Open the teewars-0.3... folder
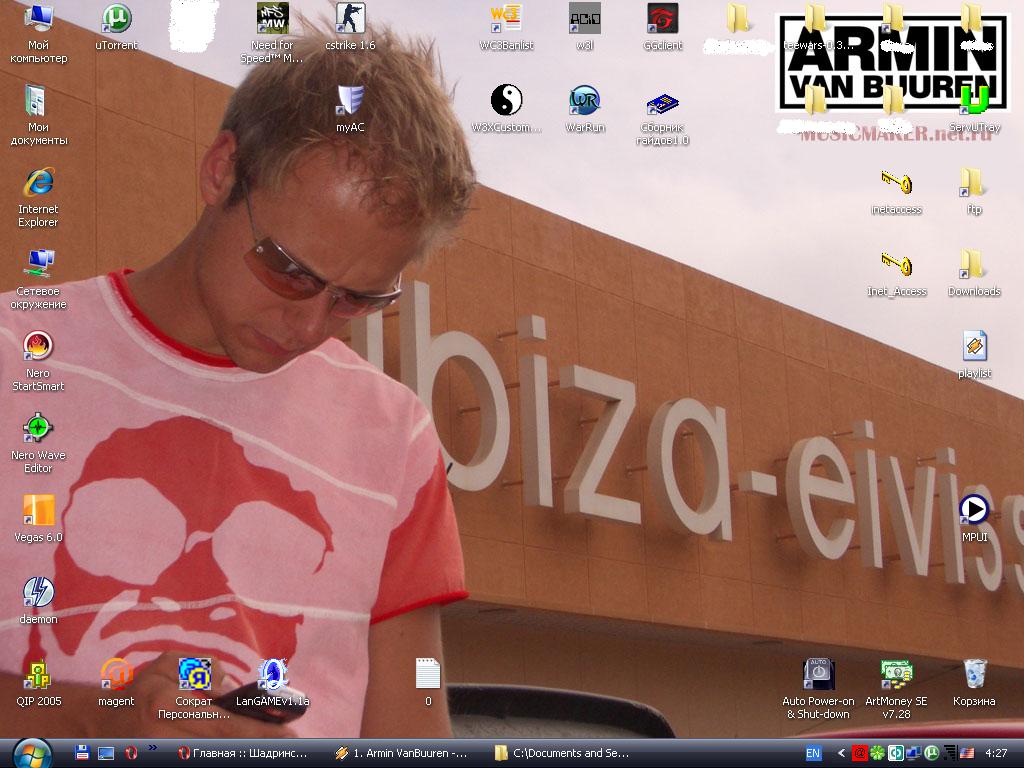The width and height of the screenshot is (1024, 768). click(818, 27)
